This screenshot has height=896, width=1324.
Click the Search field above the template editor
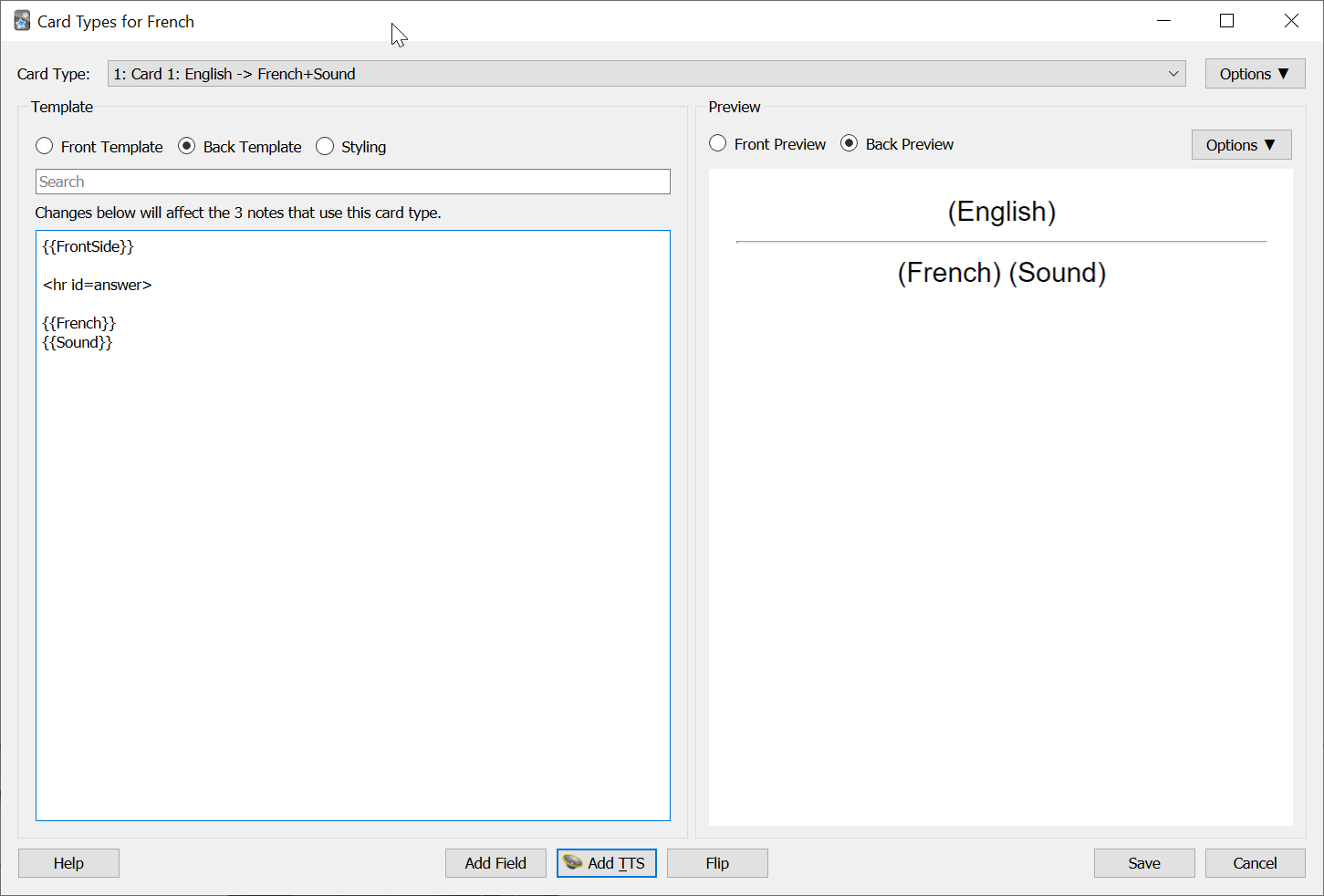352,181
